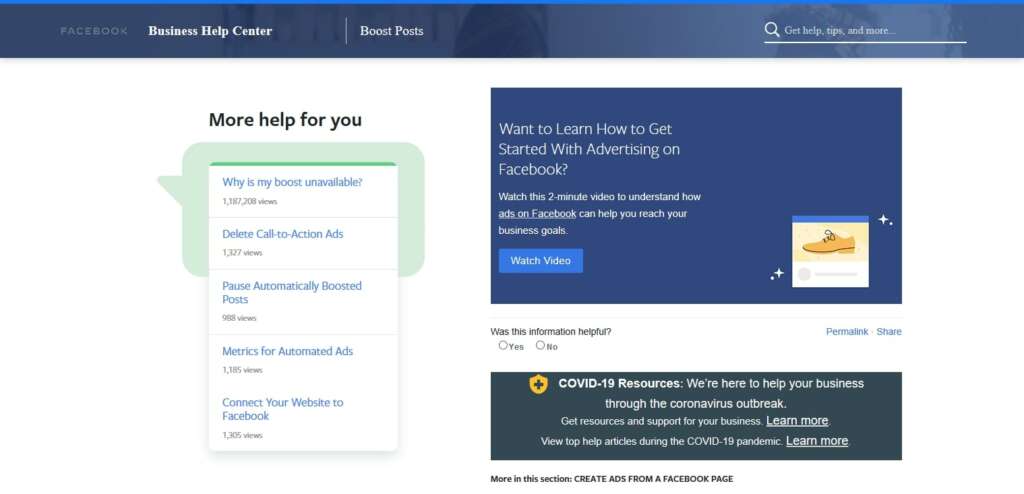Click the Watch Video button
This screenshot has width=1024, height=494.
[x=541, y=261]
